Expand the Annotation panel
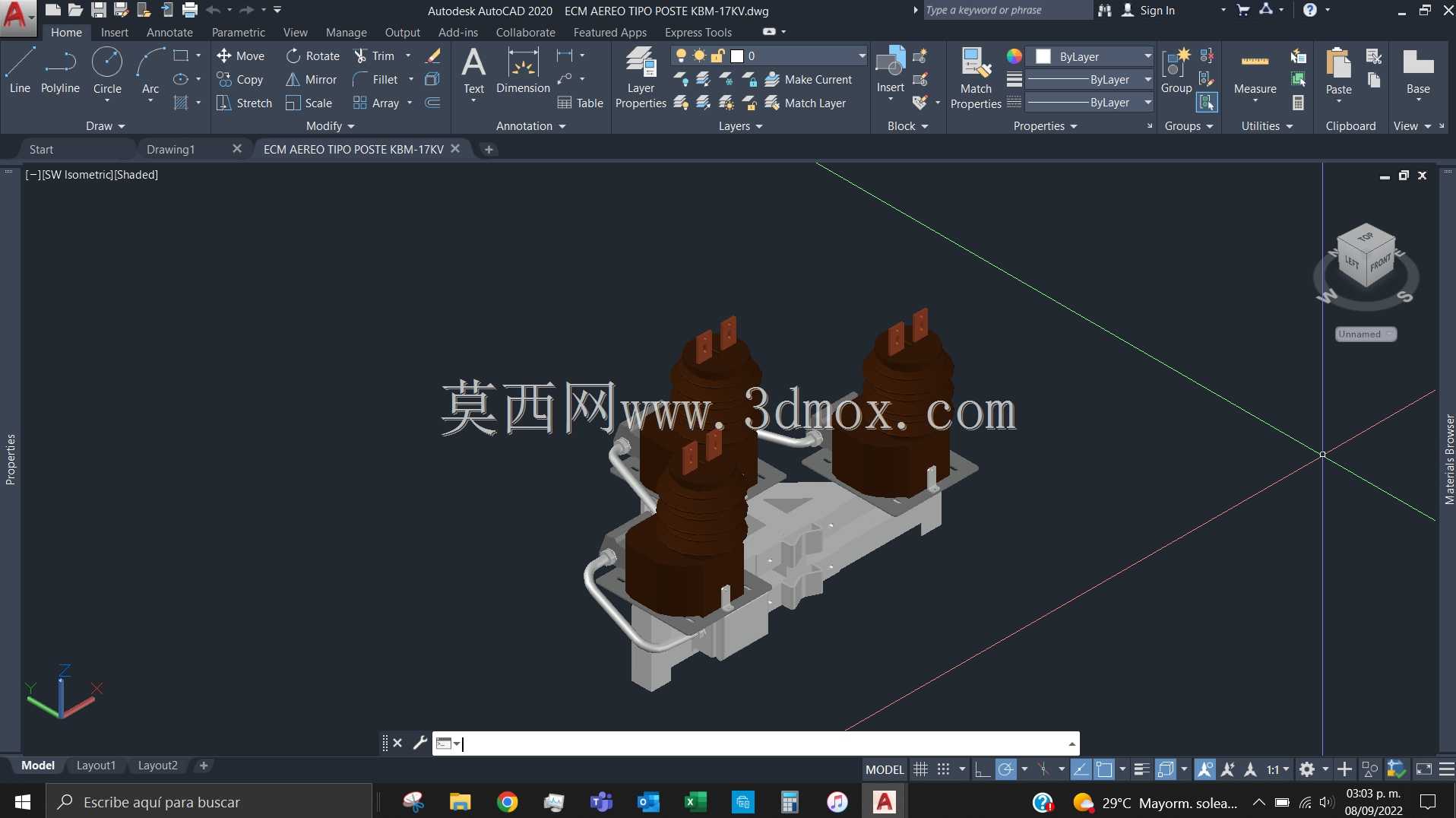This screenshot has height=818, width=1456. point(530,126)
